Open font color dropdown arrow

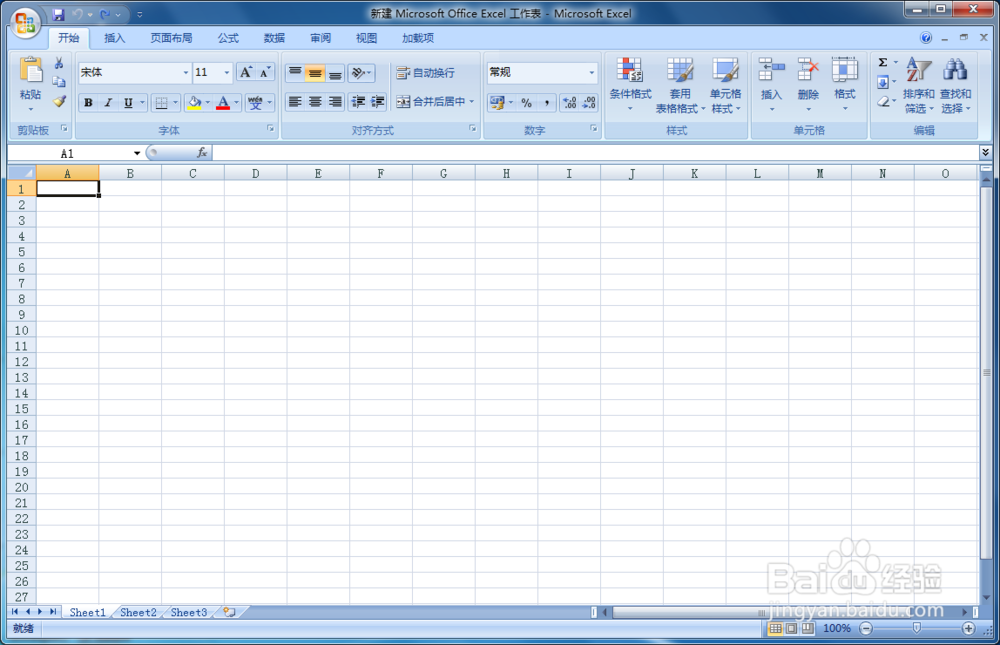pos(237,102)
